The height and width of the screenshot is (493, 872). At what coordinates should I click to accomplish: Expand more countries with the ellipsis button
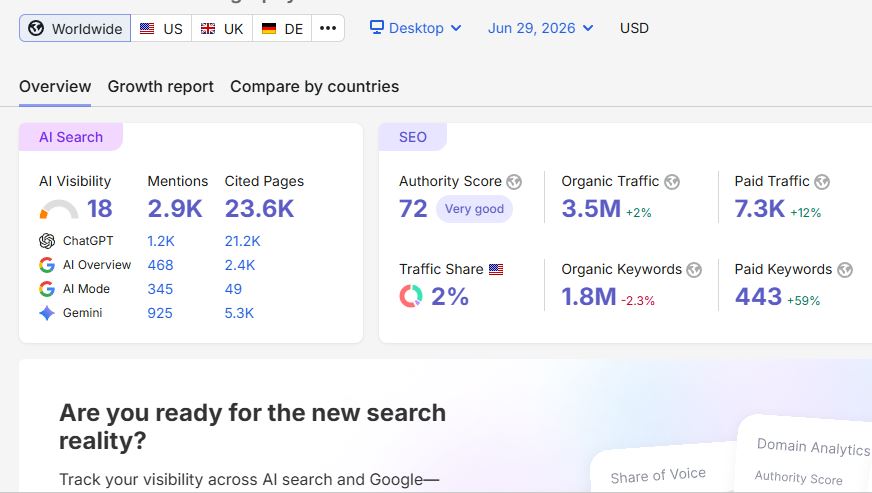(328, 28)
